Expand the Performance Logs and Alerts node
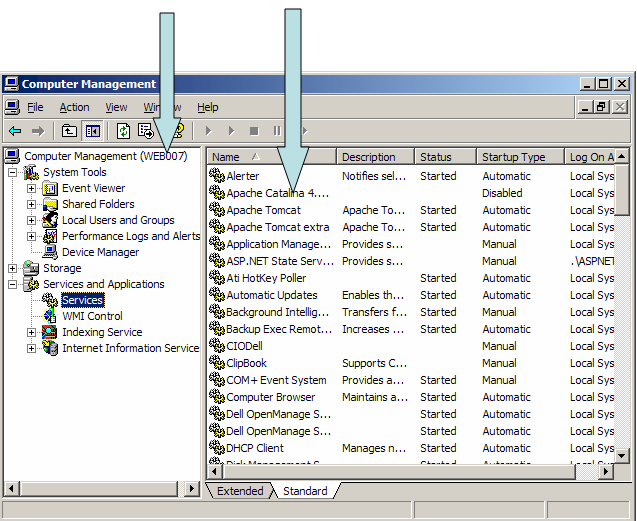Image resolution: width=637 pixels, height=521 pixels. (31, 236)
